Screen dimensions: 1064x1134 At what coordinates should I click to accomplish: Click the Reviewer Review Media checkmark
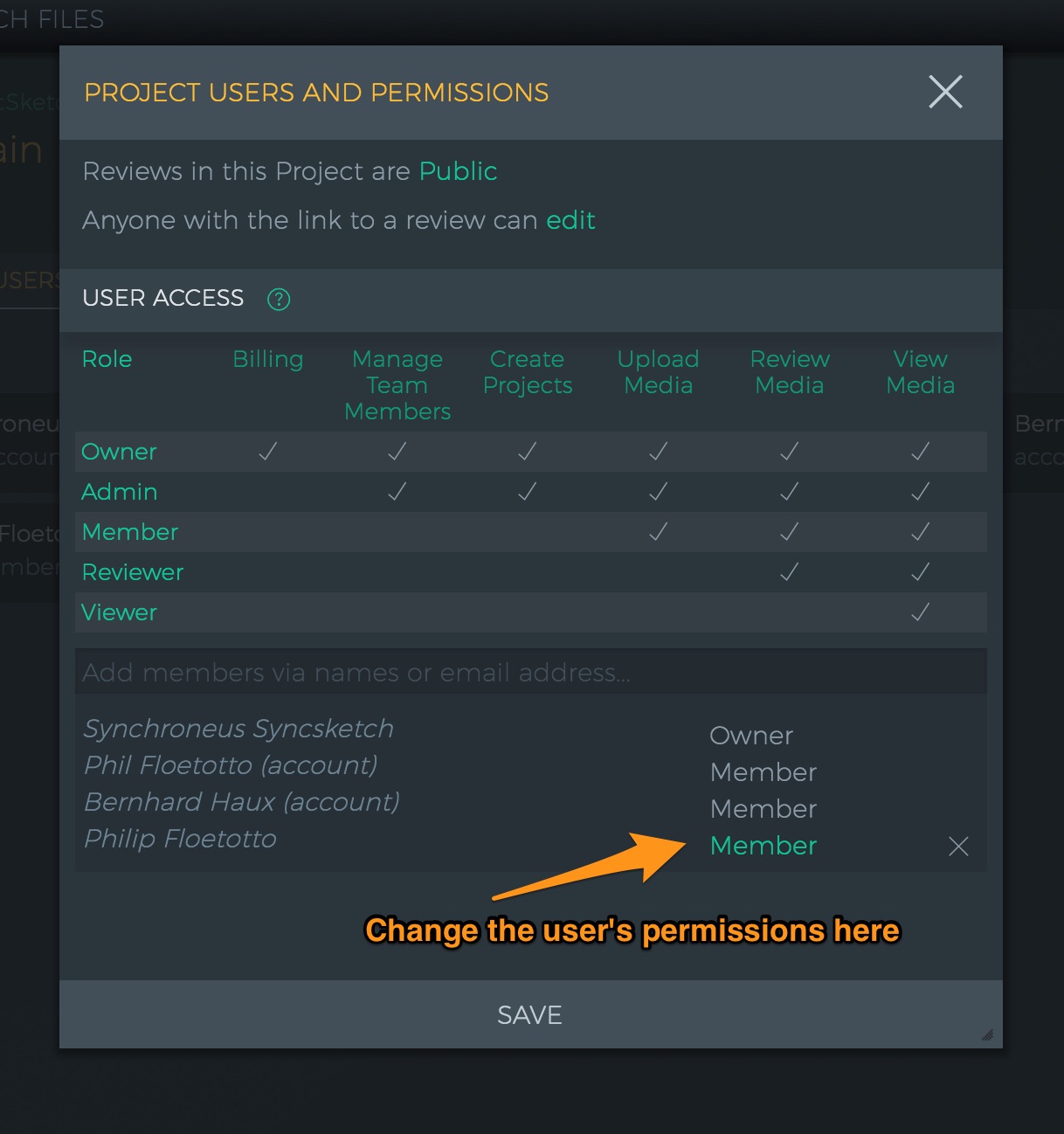coord(789,572)
